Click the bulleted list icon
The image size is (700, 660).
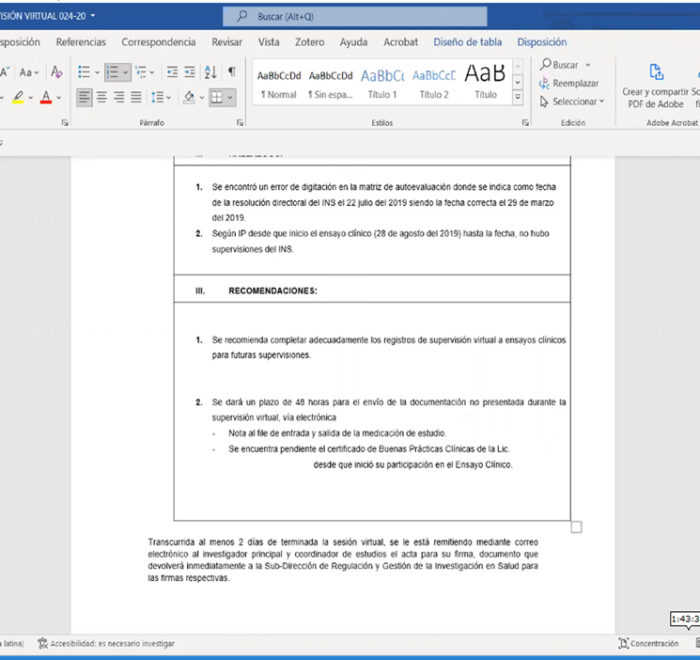(x=84, y=72)
